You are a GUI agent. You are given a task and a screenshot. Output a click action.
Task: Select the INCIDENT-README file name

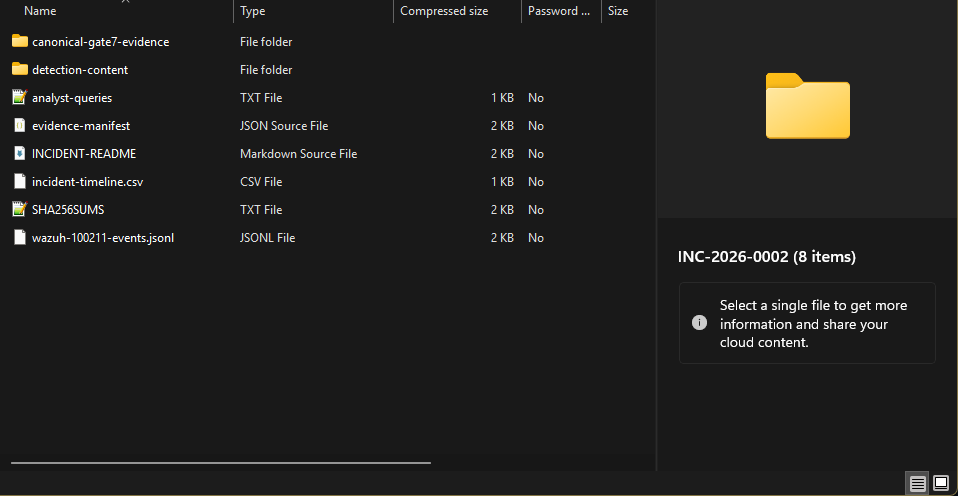pos(84,154)
